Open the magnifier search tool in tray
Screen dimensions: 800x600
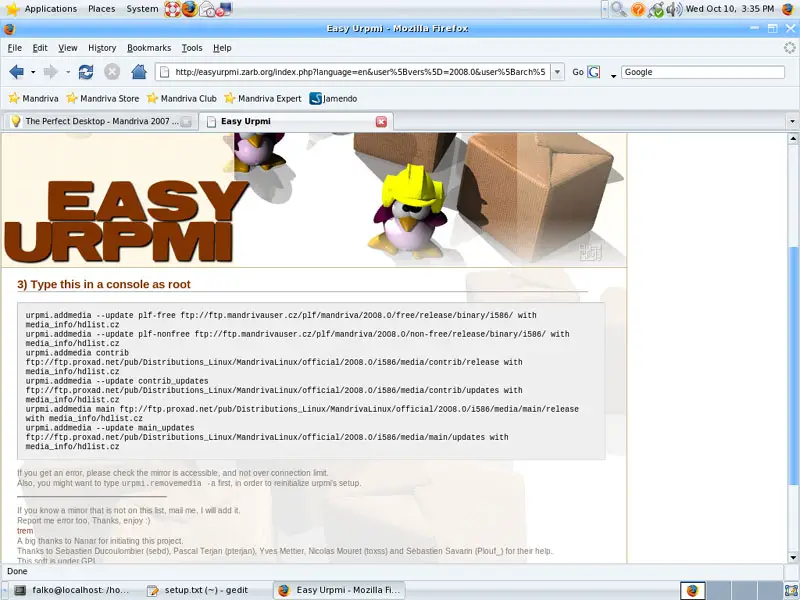pos(618,9)
